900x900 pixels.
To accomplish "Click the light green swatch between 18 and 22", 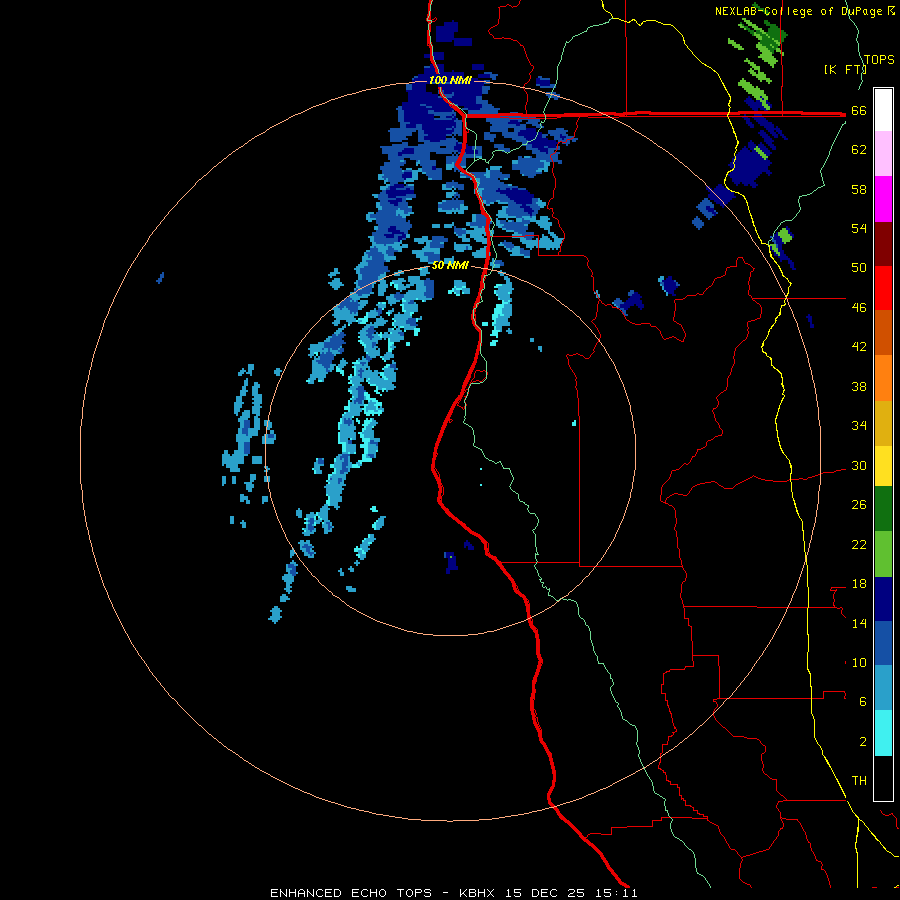I will point(883,554).
